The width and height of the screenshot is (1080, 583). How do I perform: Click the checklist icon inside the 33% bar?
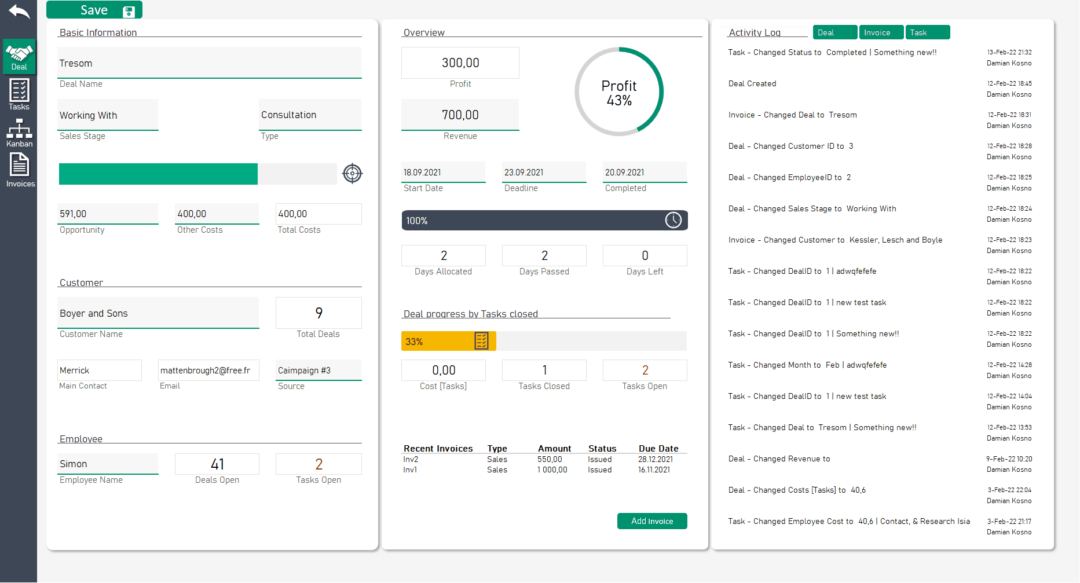(x=481, y=340)
